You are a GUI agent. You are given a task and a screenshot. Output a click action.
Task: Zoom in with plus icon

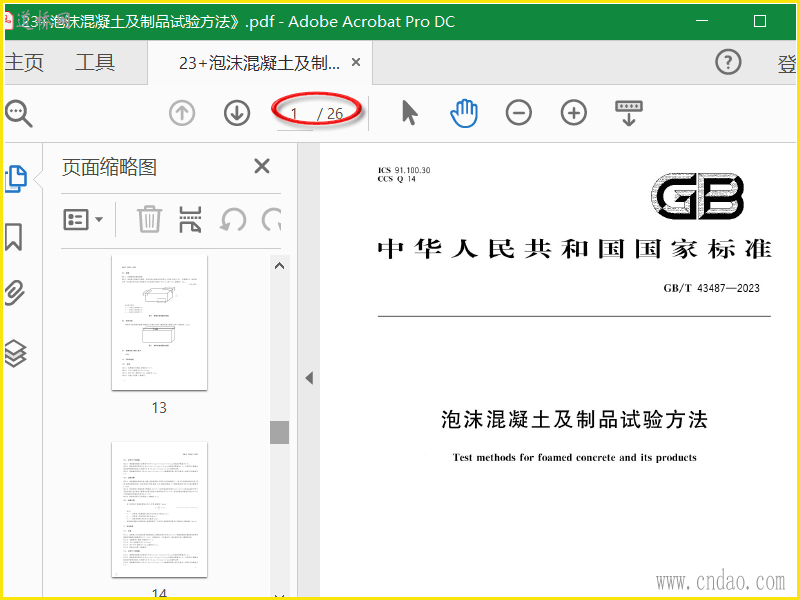click(574, 113)
